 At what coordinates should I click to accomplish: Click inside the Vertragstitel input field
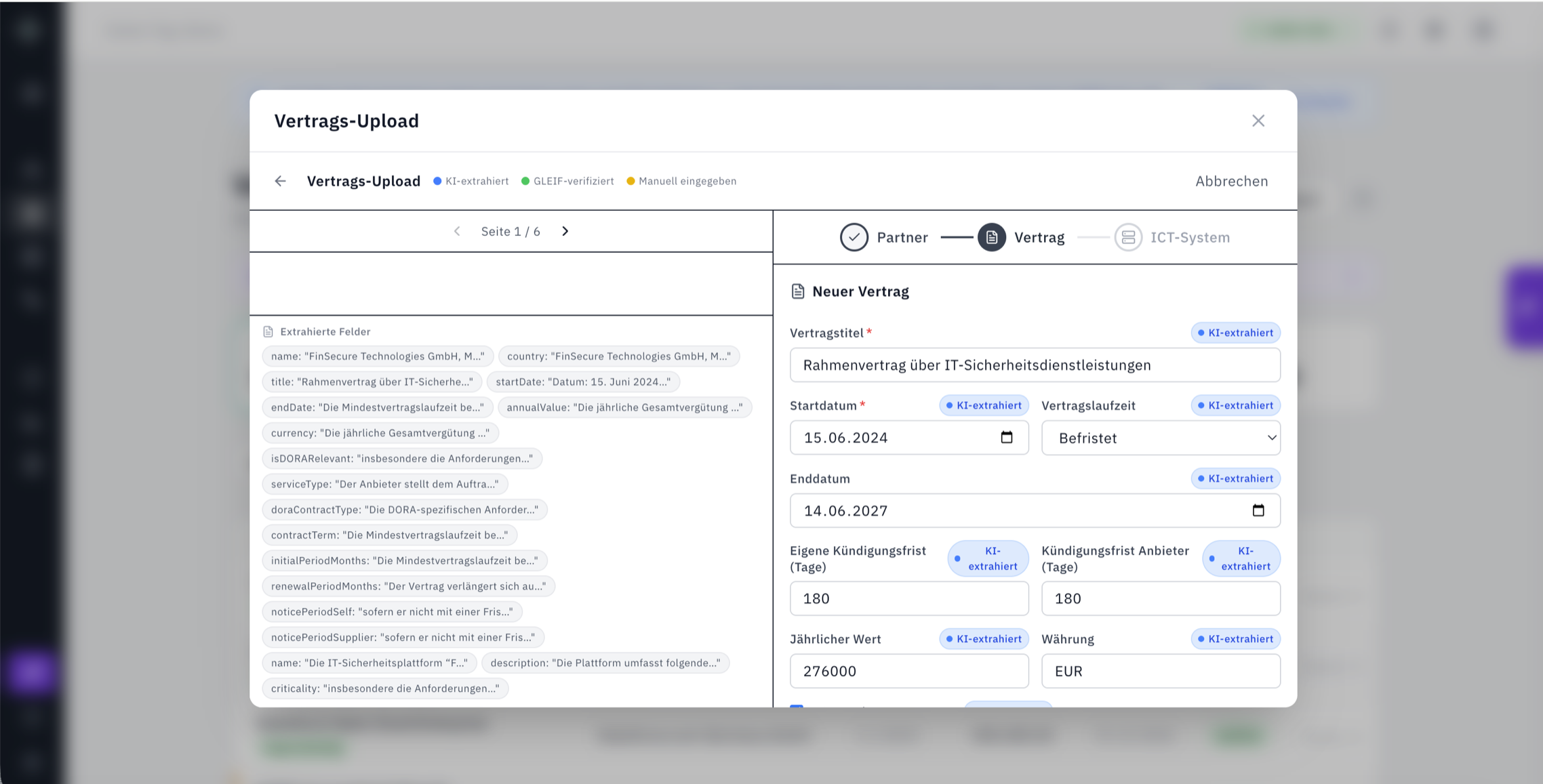coord(1034,365)
